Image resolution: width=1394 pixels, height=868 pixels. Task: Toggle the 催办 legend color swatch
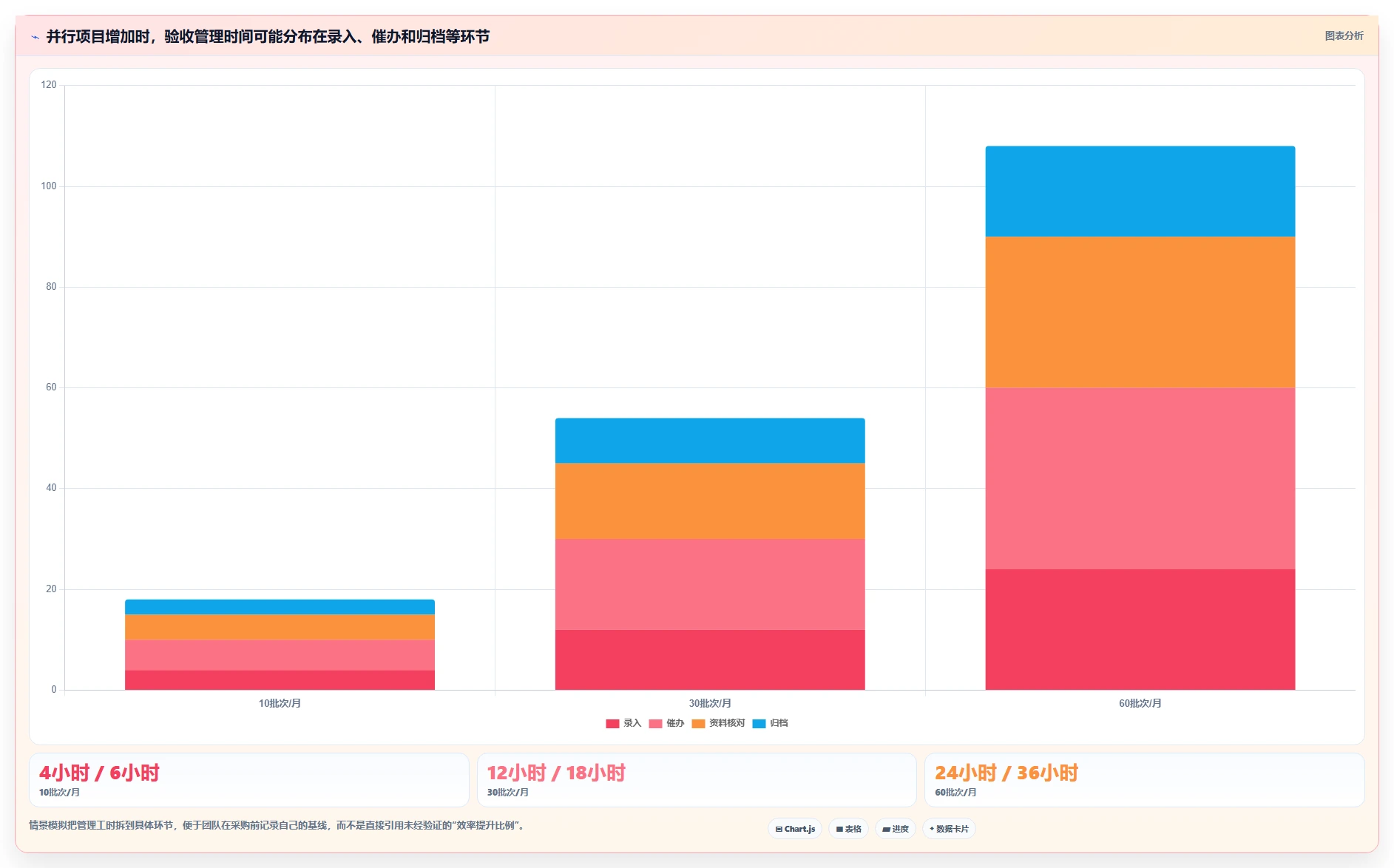655,724
